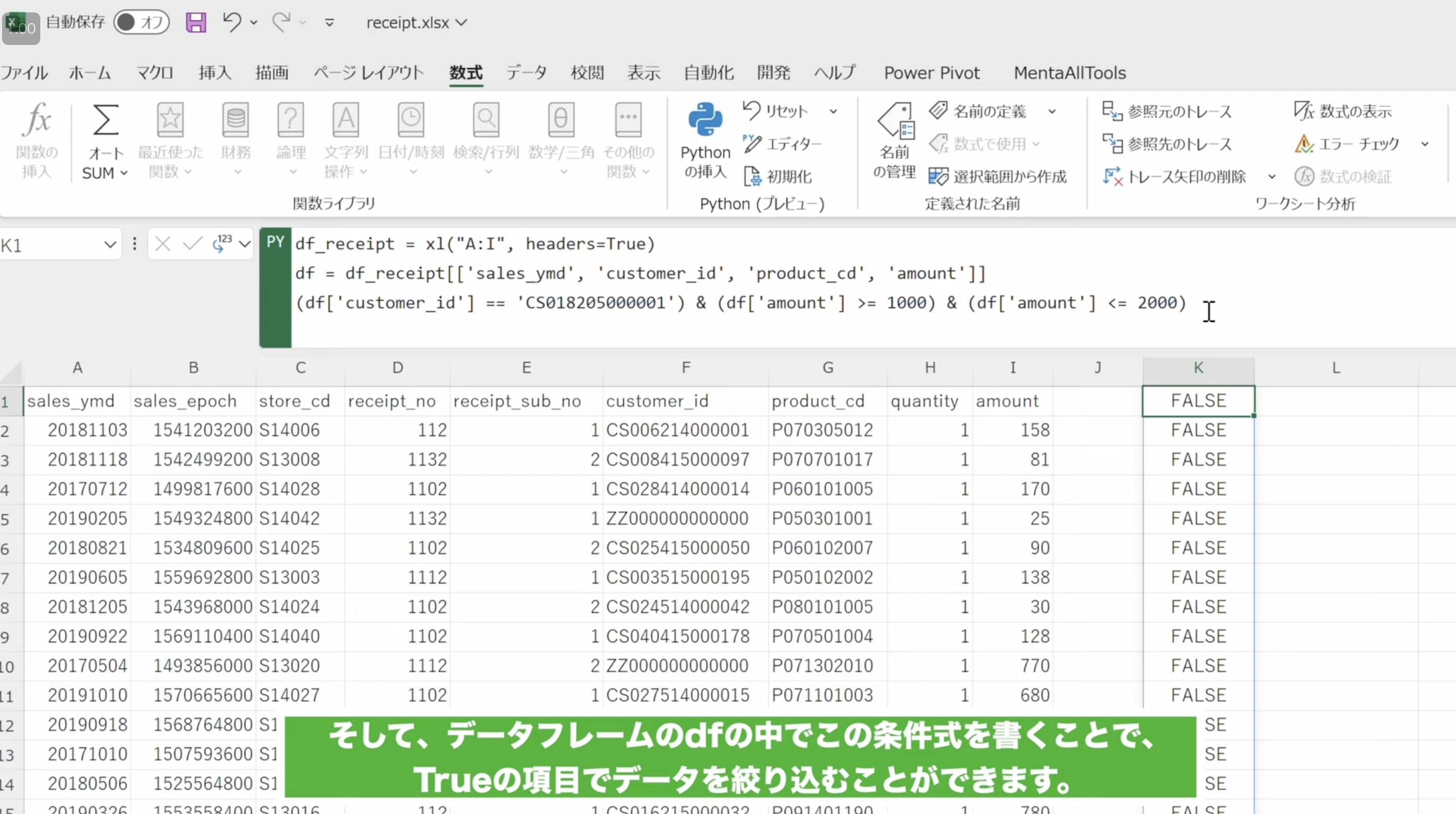The width and height of the screenshot is (1456, 814).
Task: Click トレース矢印の削除
Action: click(x=1174, y=176)
